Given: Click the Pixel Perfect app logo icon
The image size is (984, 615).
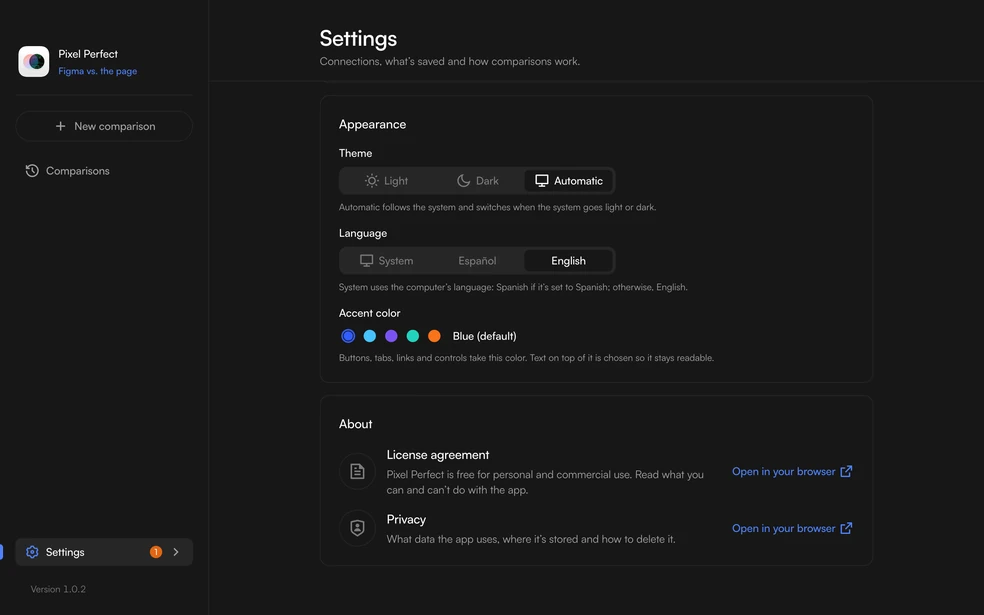Looking at the screenshot, I should click(x=34, y=62).
